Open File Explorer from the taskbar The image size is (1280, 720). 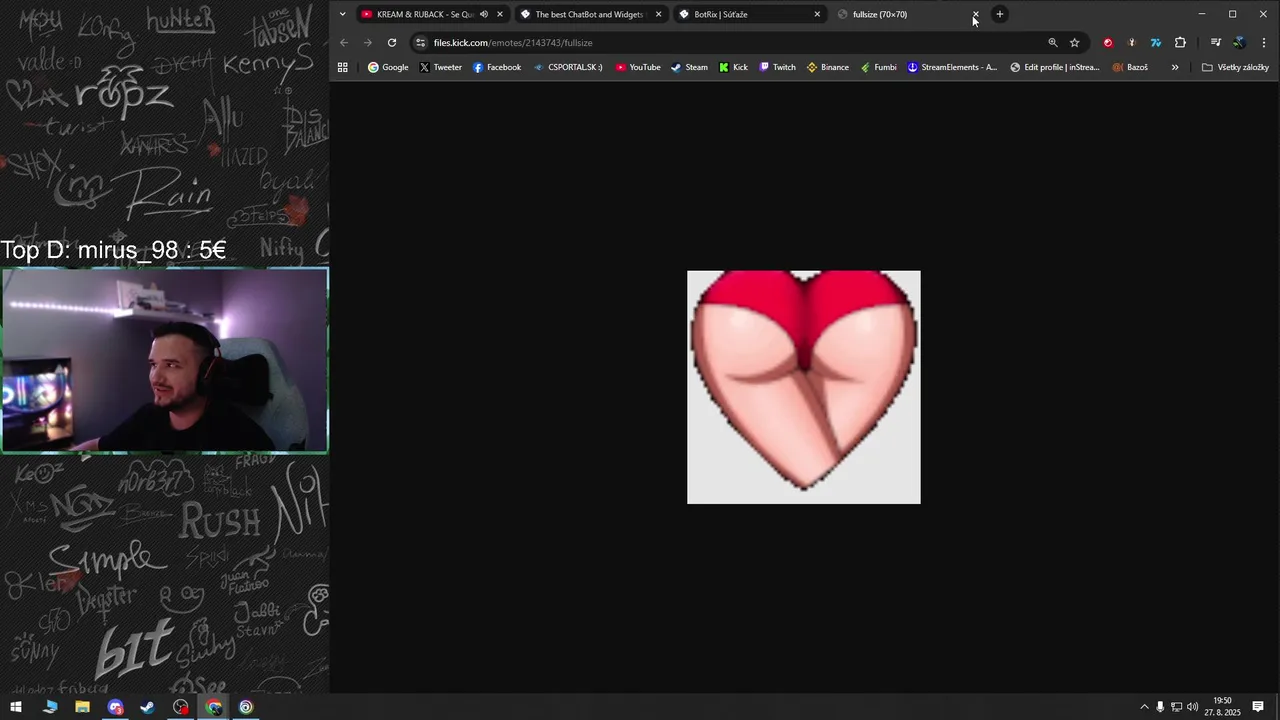(83, 707)
